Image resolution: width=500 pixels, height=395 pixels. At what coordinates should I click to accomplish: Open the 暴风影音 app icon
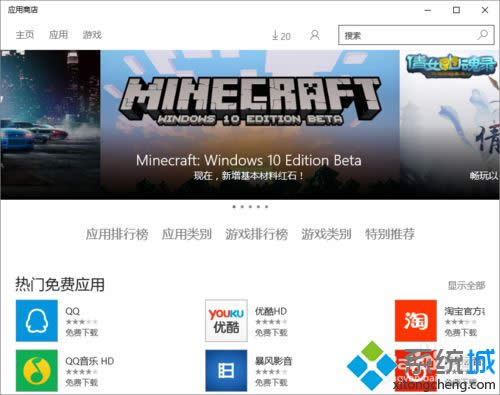point(226,370)
